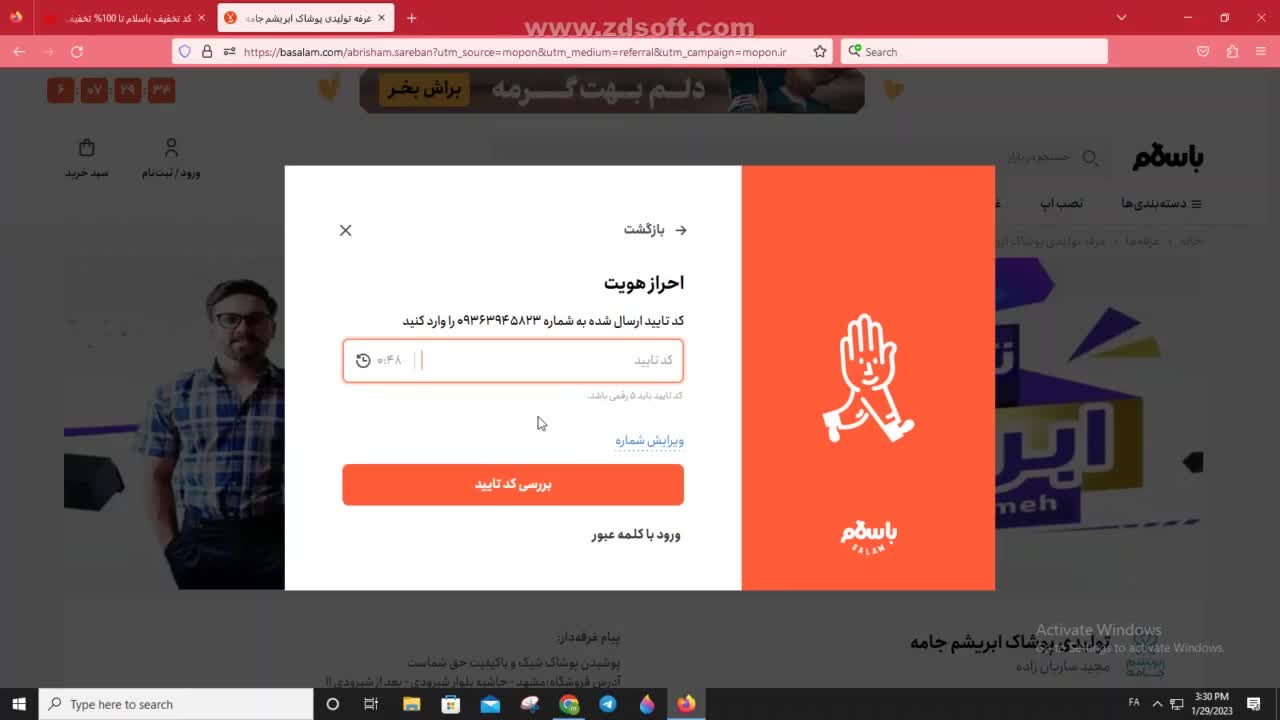Click the orange بررسی کد تایید button
1280x720 pixels.
click(513, 484)
